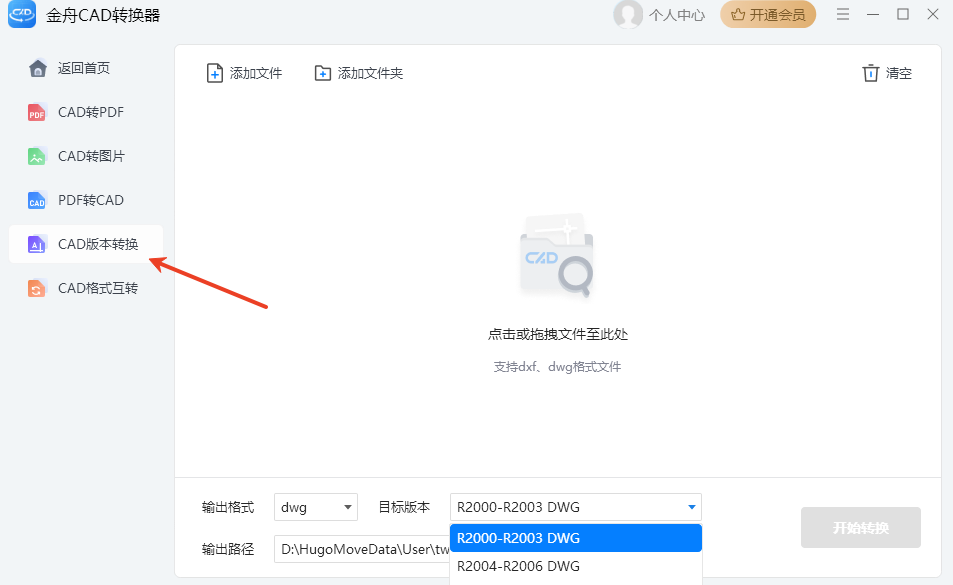Select CAD版本转换 in sidebar
Image resolution: width=953 pixels, height=585 pixels.
[x=86, y=244]
